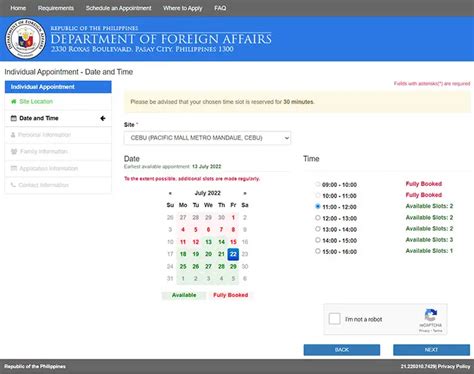Click the BACK button
Viewport: 474px width, 374px height.
(342, 350)
